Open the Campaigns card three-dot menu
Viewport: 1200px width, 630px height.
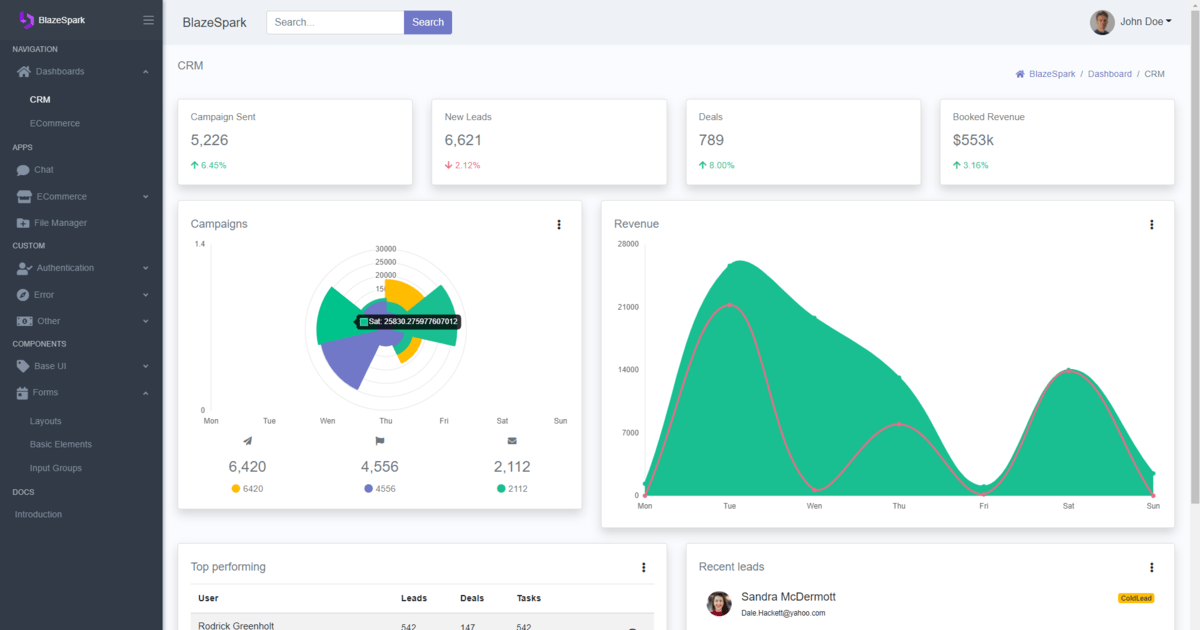click(559, 225)
